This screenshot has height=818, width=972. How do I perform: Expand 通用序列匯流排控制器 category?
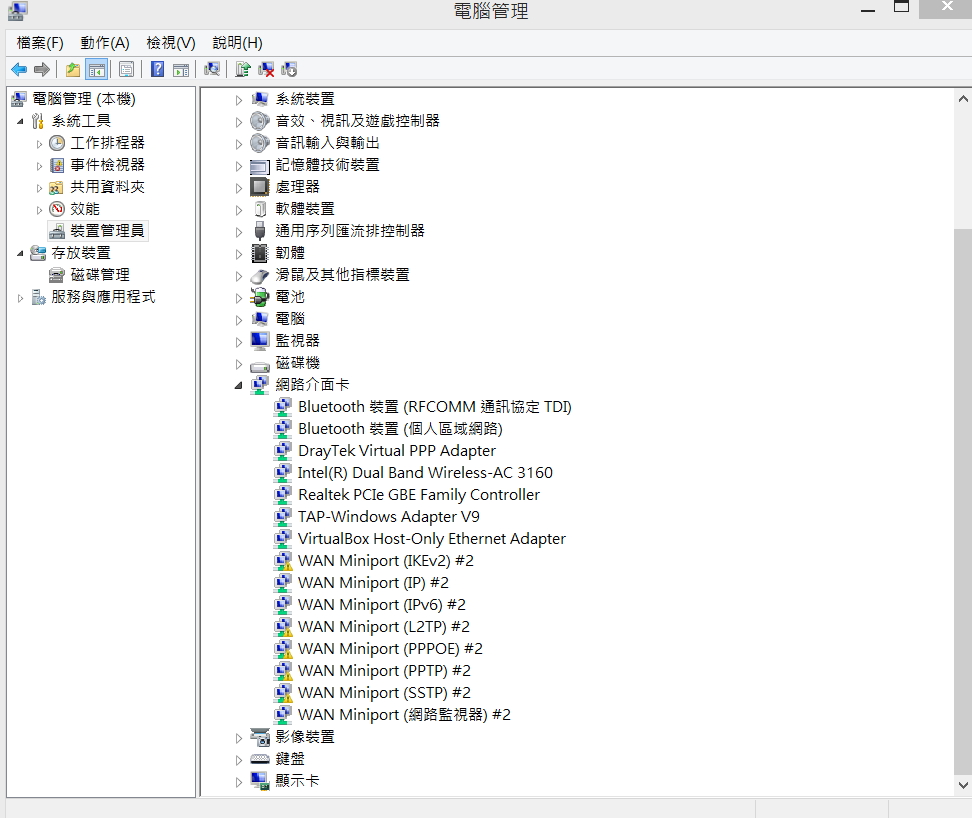pos(238,232)
